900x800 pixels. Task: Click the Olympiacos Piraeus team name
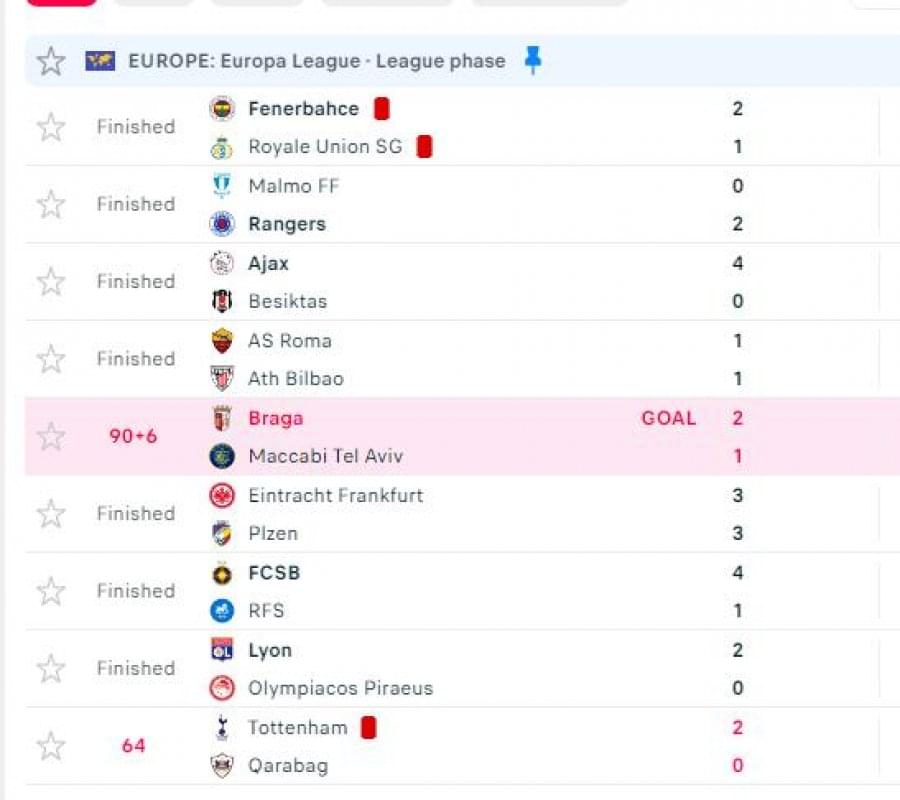click(340, 688)
